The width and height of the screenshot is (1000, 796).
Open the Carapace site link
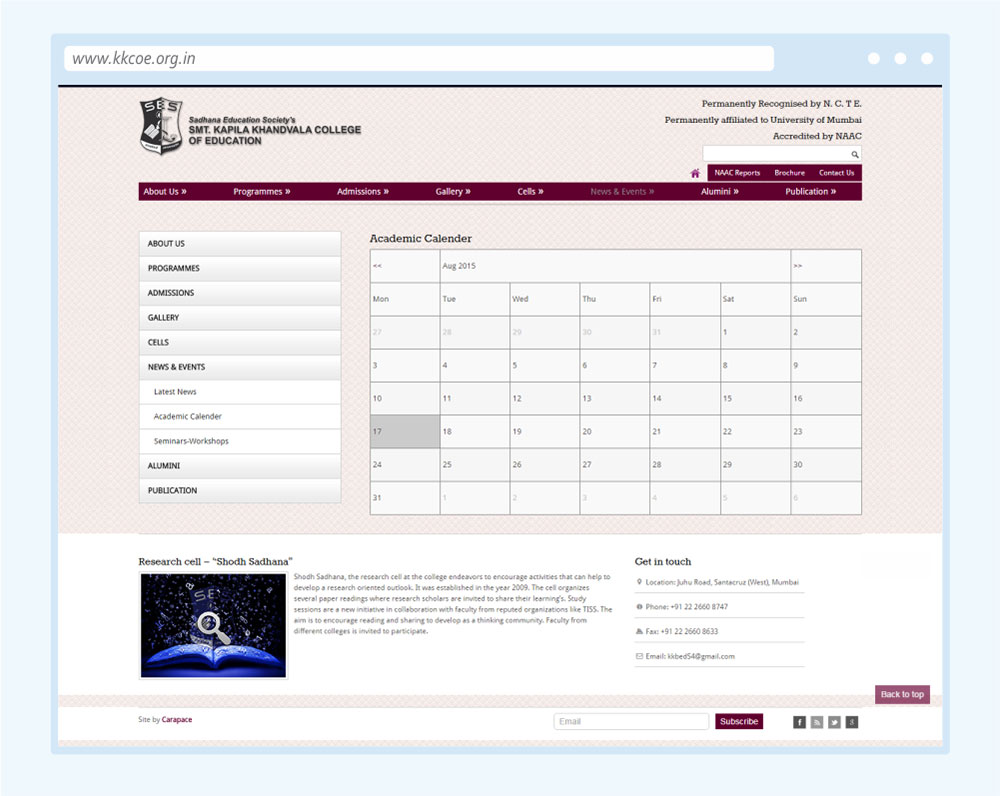[177, 719]
